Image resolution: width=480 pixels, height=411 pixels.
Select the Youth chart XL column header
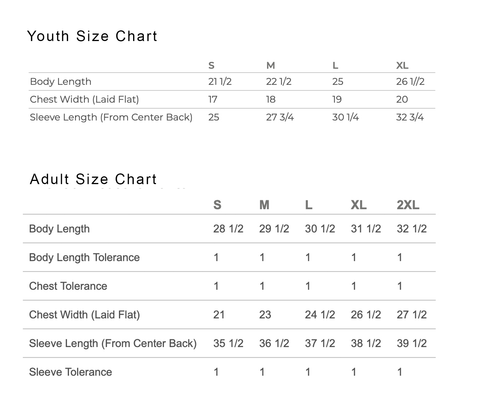(x=402, y=65)
